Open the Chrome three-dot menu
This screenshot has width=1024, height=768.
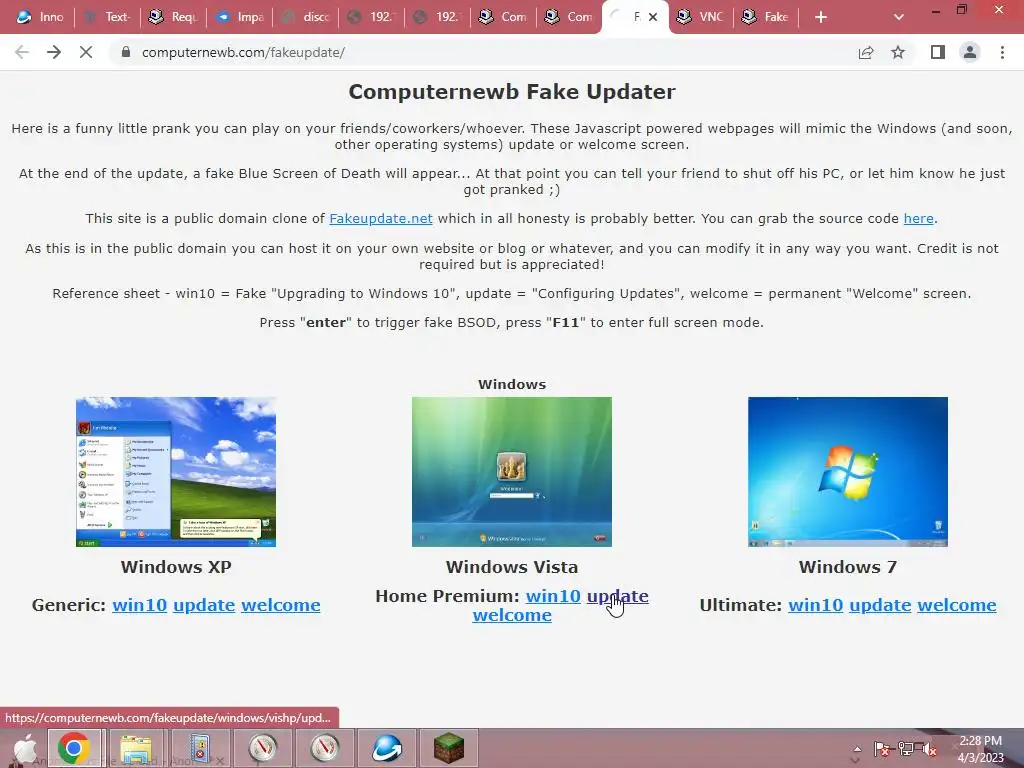[1002, 52]
